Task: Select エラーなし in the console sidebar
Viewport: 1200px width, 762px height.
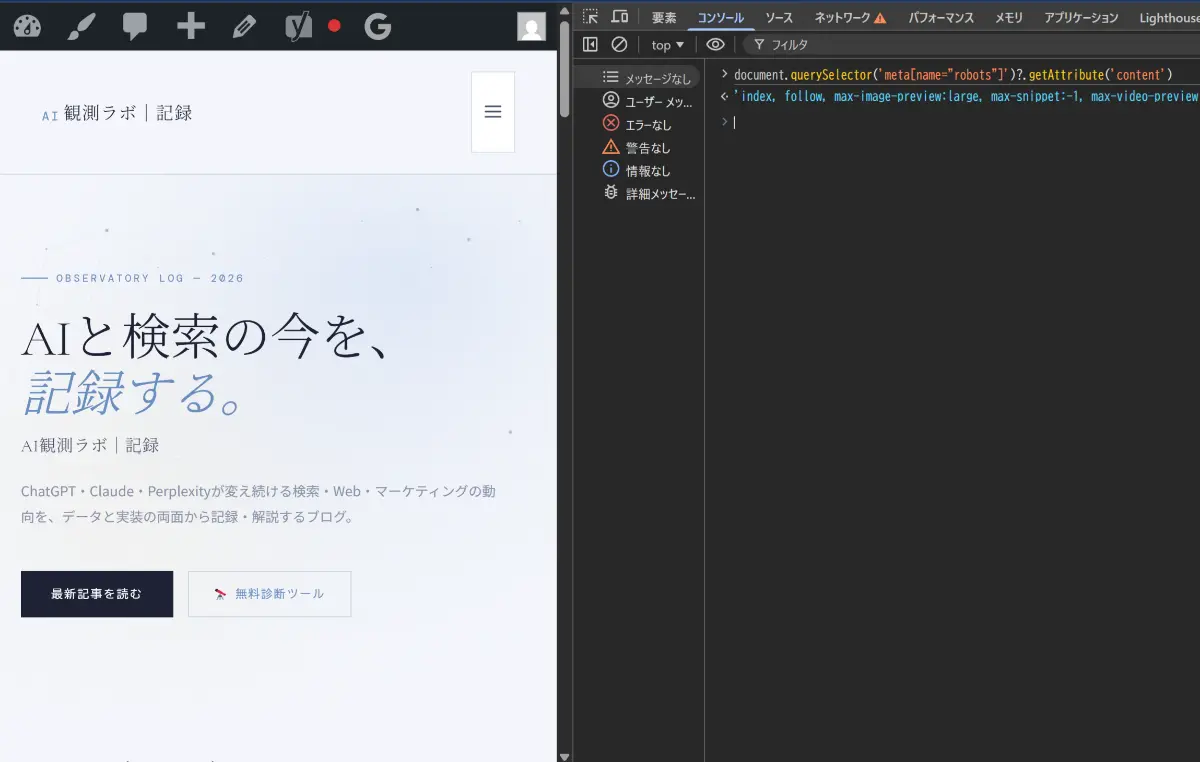Action: (x=652, y=124)
